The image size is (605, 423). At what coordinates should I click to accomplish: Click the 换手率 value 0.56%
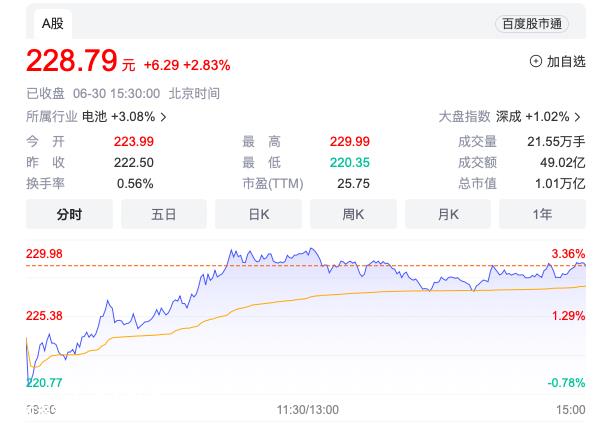coord(135,183)
